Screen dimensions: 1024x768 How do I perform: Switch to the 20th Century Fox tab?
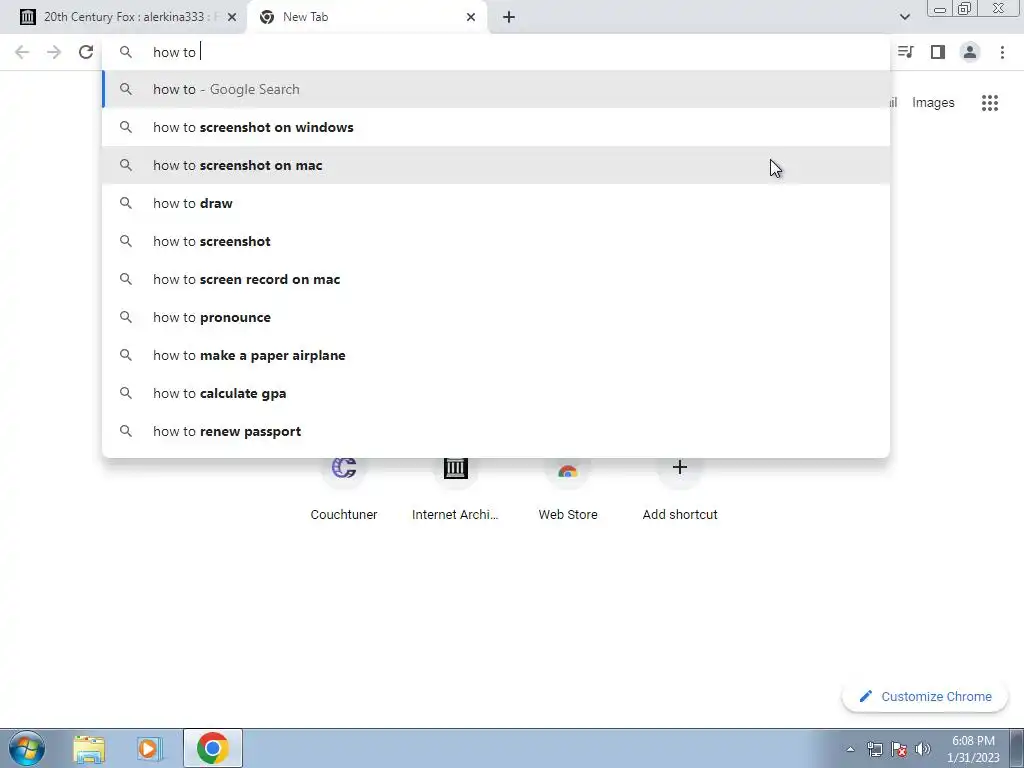pyautogui.click(x=123, y=17)
